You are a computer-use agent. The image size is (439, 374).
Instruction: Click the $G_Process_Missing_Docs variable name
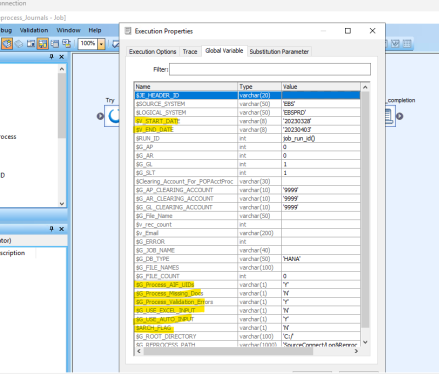click(x=169, y=293)
